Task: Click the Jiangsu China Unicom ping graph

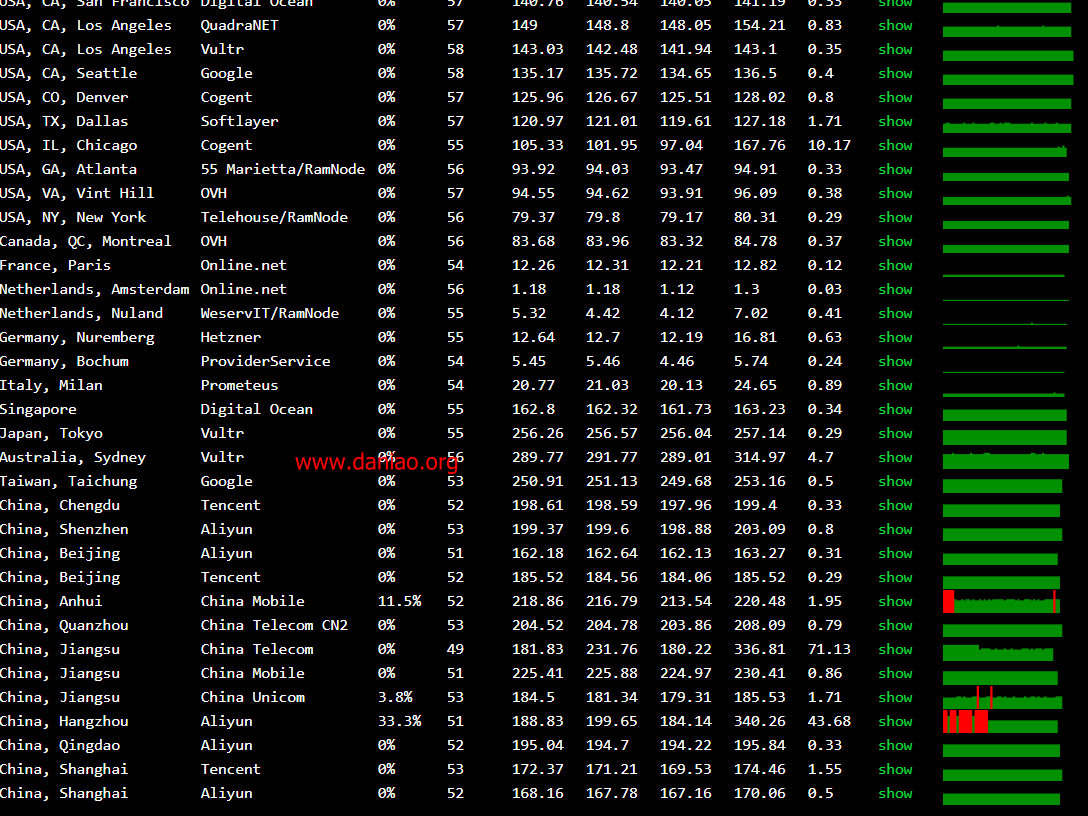Action: [1003, 697]
